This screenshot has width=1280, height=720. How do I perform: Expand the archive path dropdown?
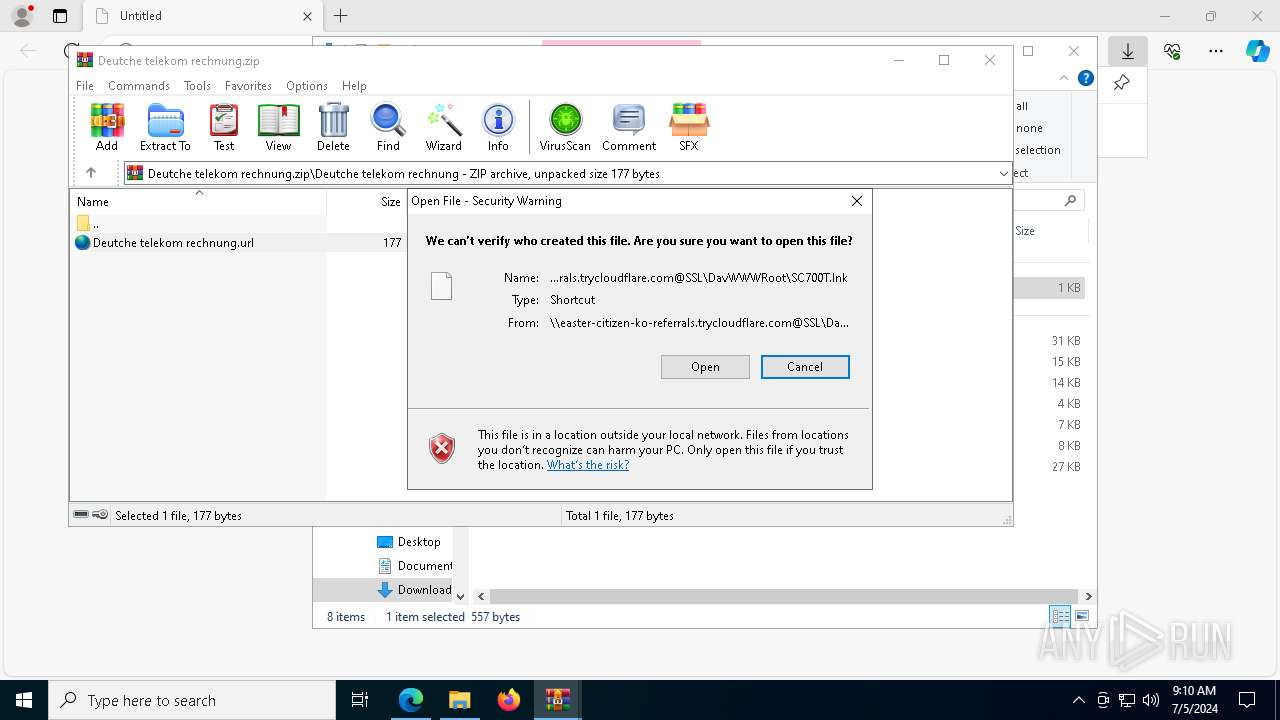(x=1003, y=174)
